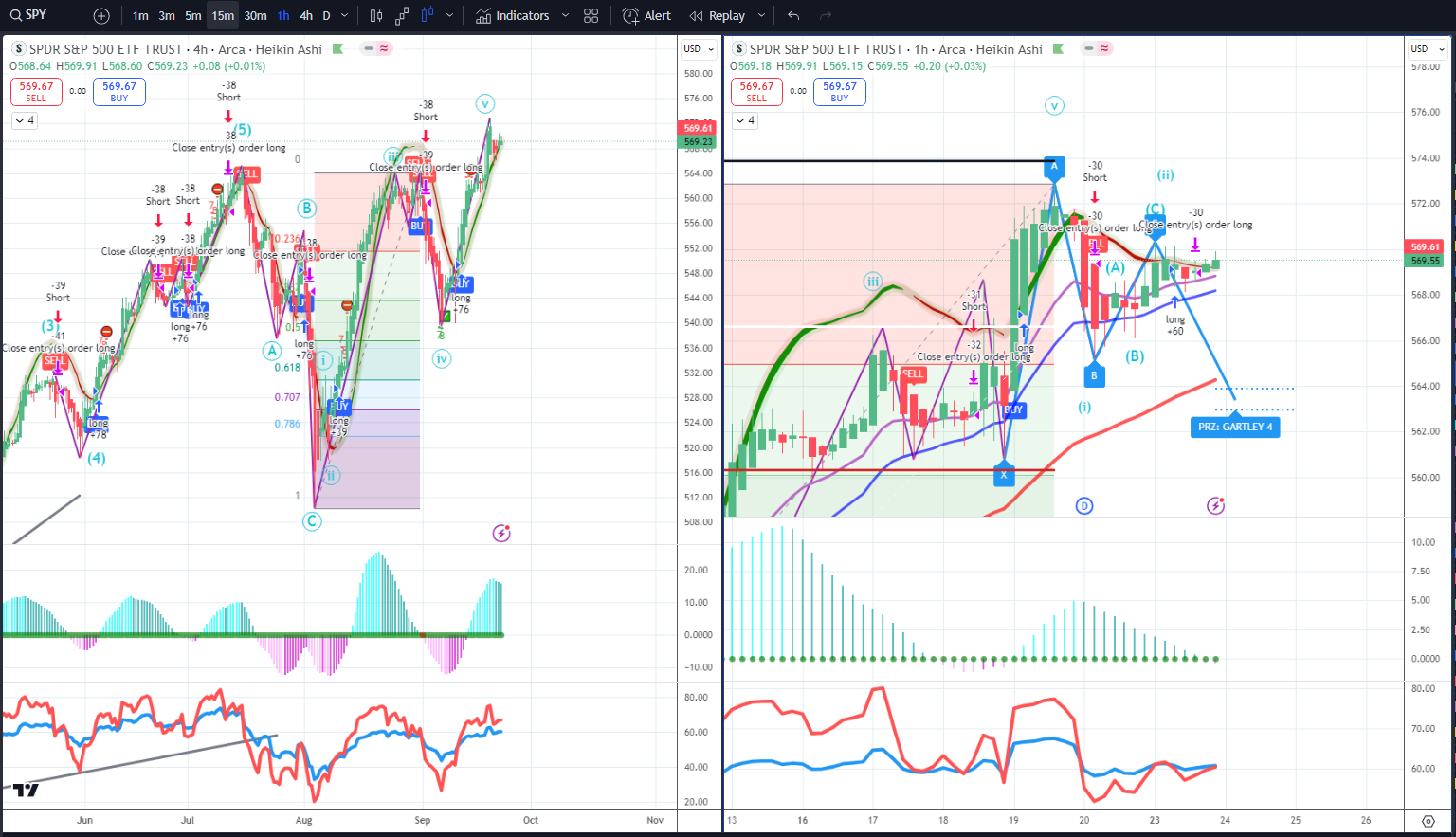Click the 569.67 BUY button on the 4h chart
This screenshot has height=837, width=1456.
(x=119, y=91)
